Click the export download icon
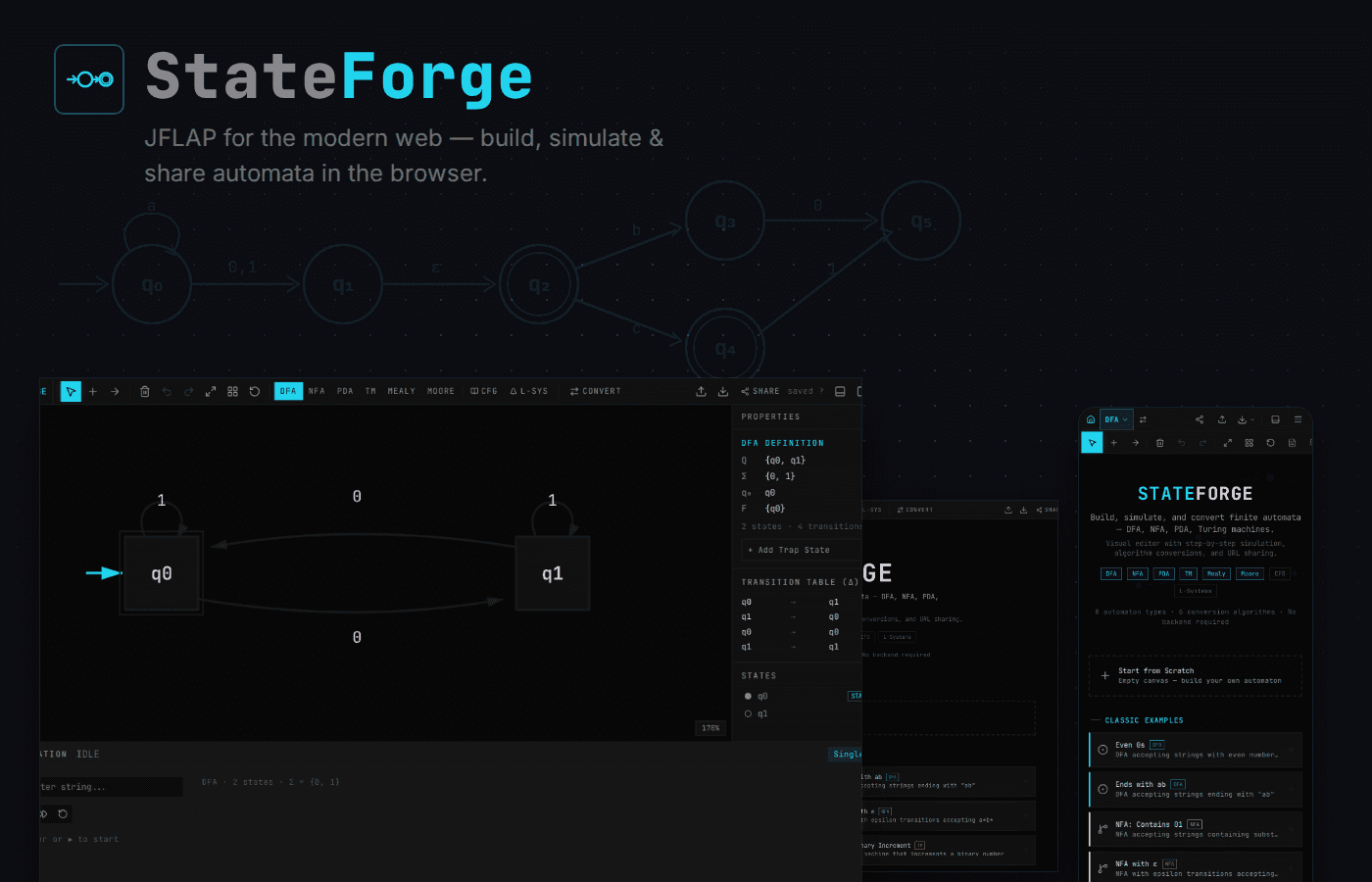 [722, 390]
